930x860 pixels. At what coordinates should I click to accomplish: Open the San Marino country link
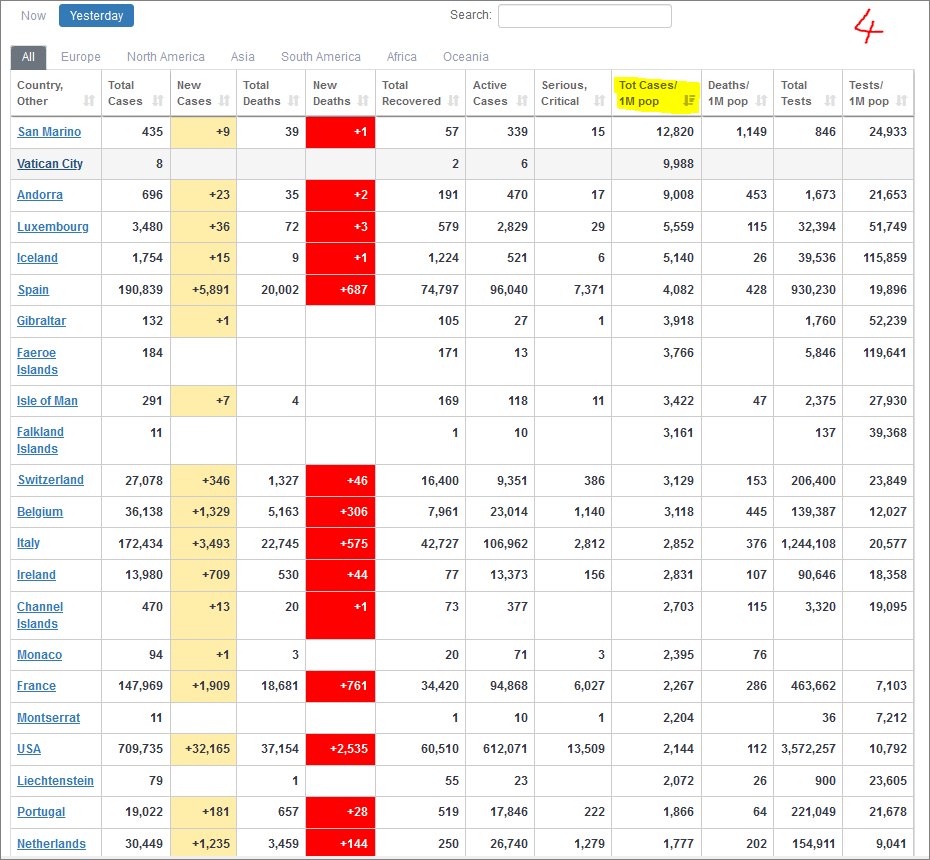(49, 132)
